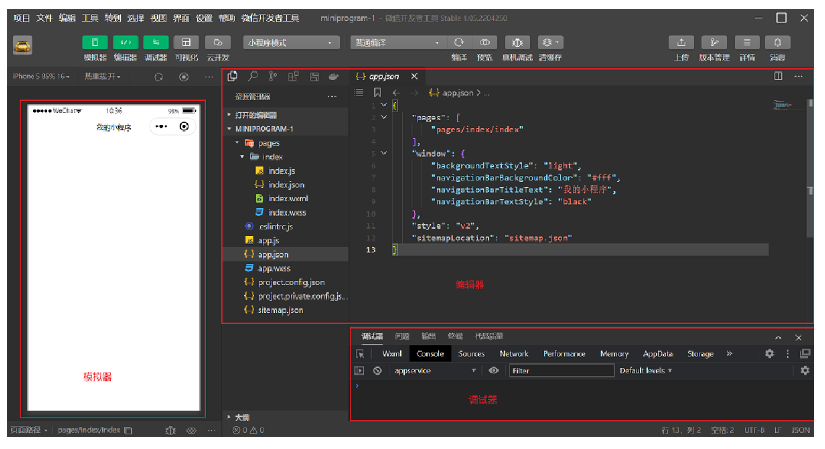The image size is (825, 449).
Task: Select the Network devtools tab
Action: 514,354
